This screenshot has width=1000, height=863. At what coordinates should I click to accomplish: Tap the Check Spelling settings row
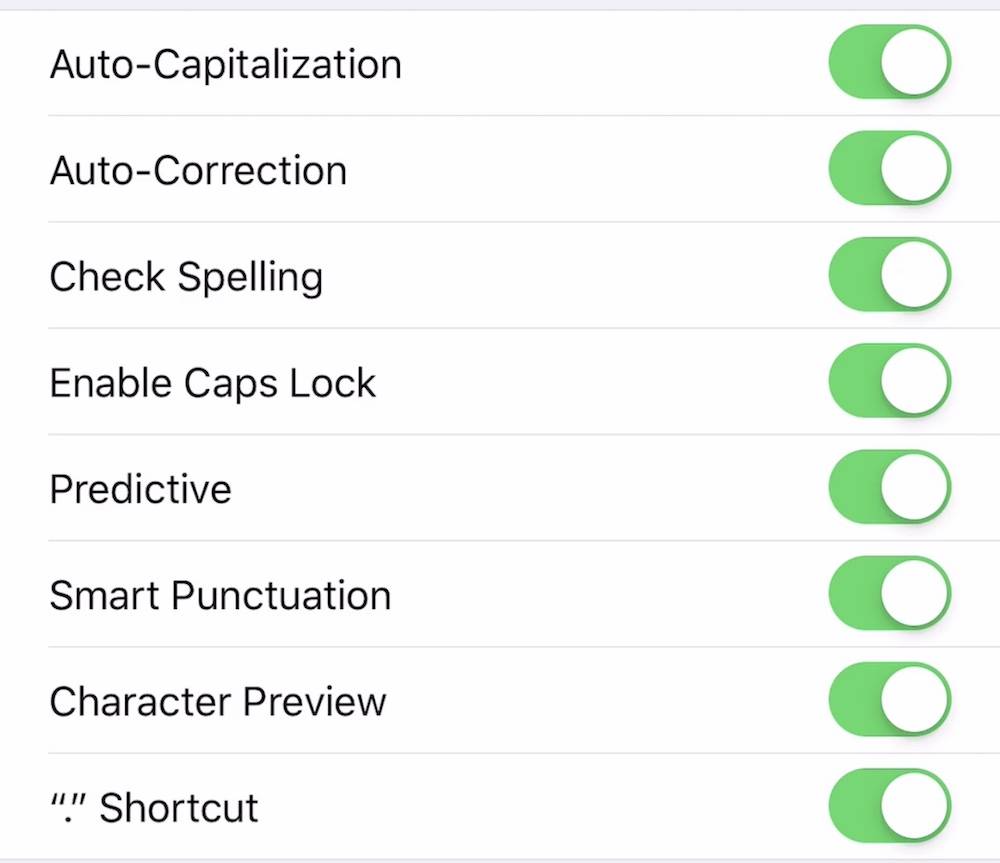click(x=500, y=276)
